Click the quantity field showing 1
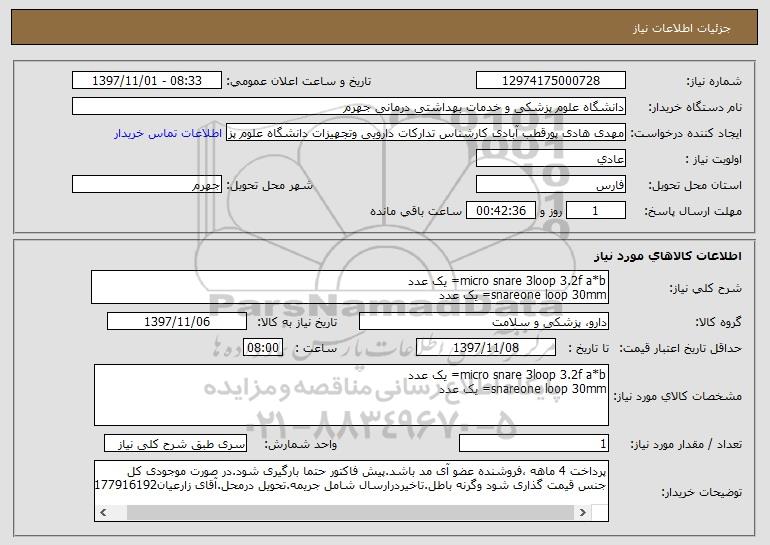Image resolution: width=770 pixels, height=545 pixels. tap(534, 443)
